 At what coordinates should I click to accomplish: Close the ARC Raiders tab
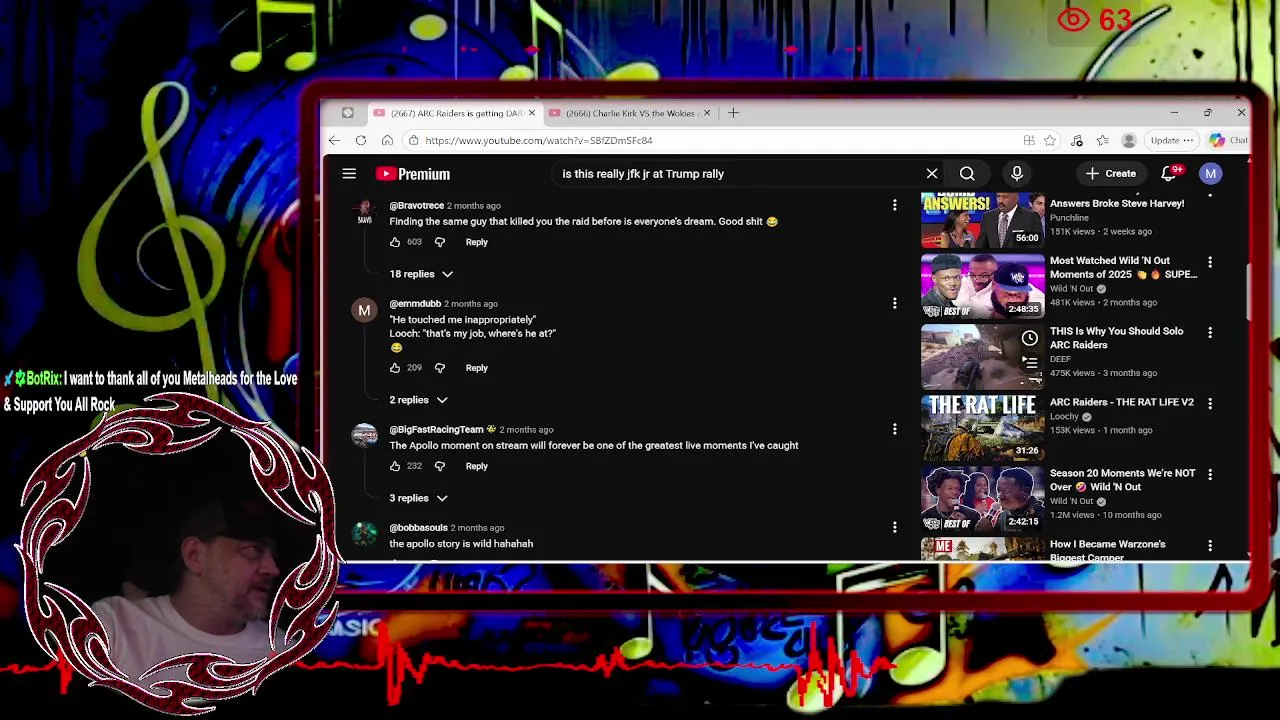(x=532, y=113)
